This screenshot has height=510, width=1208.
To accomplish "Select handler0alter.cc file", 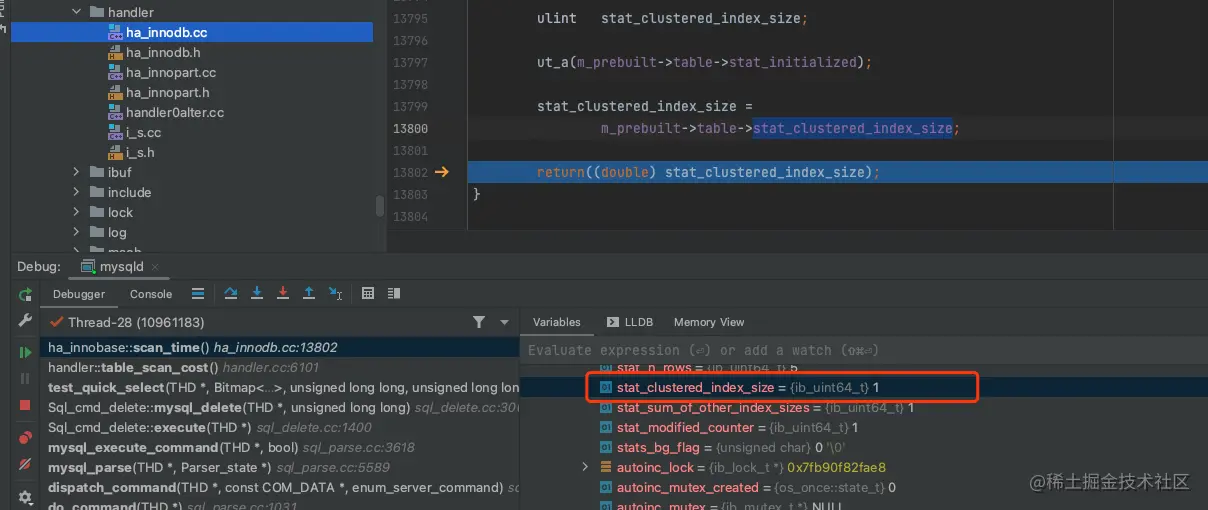I will [175, 112].
